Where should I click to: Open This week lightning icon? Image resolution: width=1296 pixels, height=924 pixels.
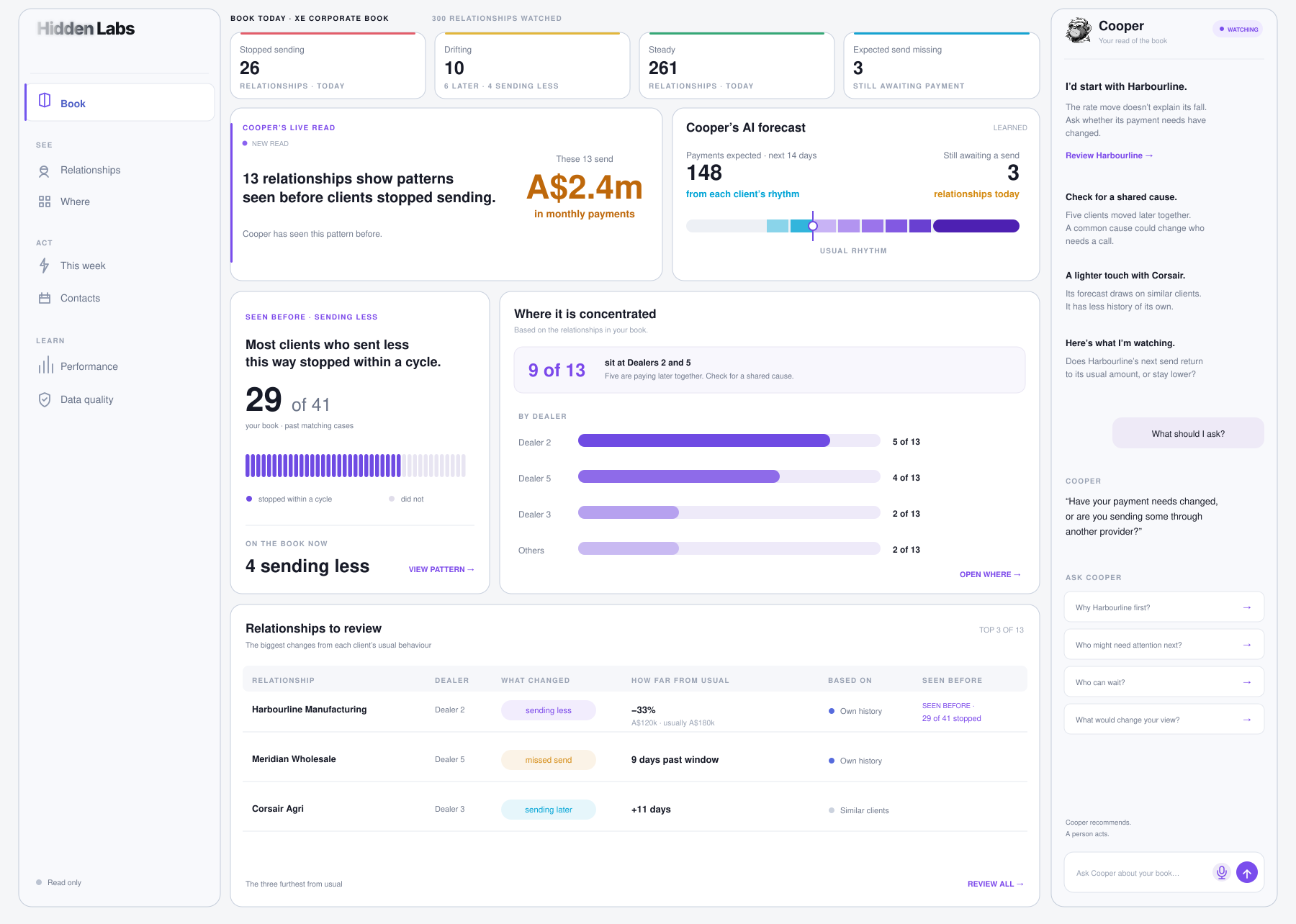45,266
